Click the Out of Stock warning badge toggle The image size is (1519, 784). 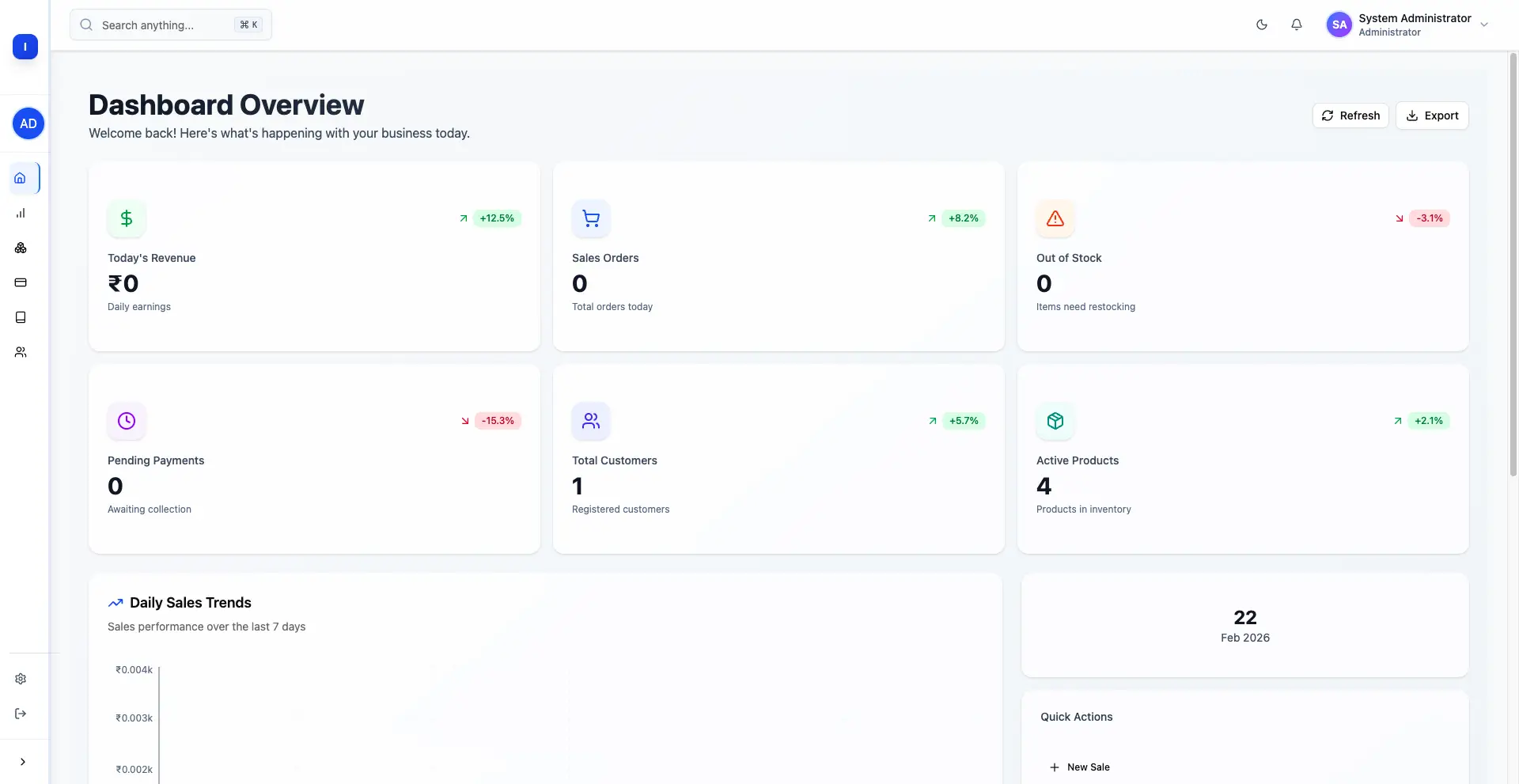pyautogui.click(x=1054, y=218)
